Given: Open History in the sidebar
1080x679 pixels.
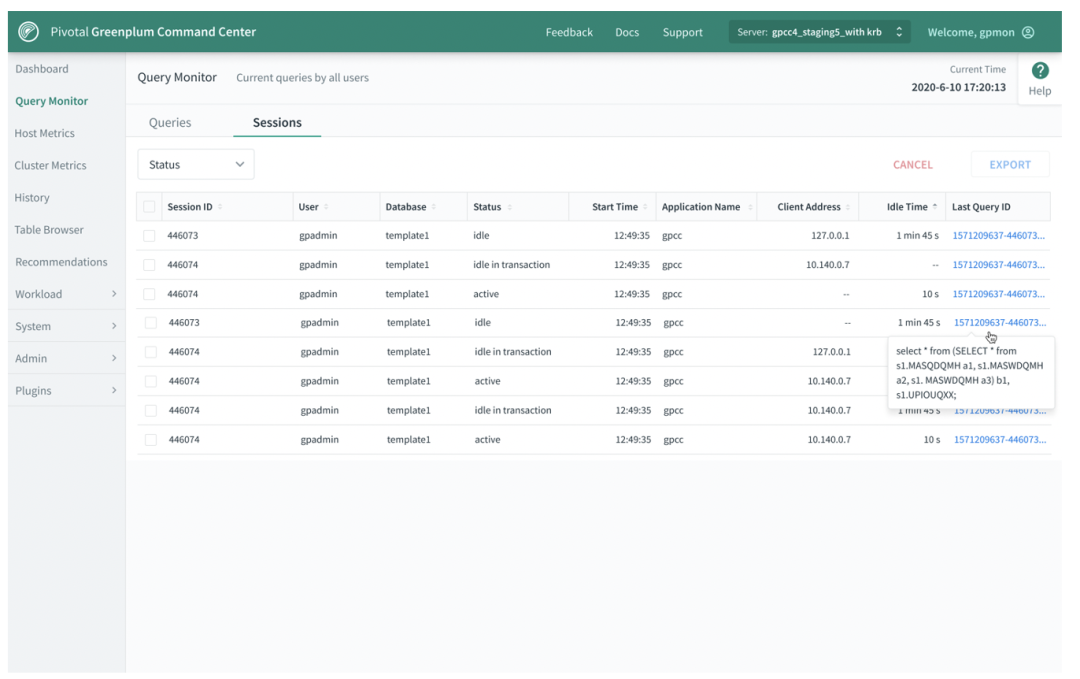Looking at the screenshot, I should coord(32,198).
